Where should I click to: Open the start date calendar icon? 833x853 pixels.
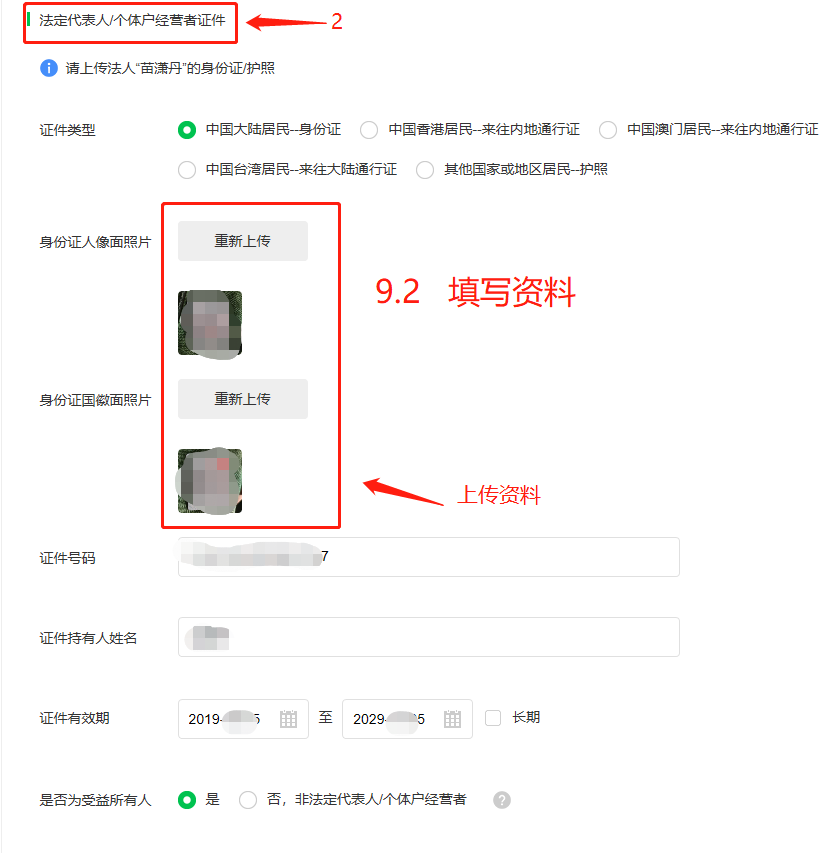[288, 719]
